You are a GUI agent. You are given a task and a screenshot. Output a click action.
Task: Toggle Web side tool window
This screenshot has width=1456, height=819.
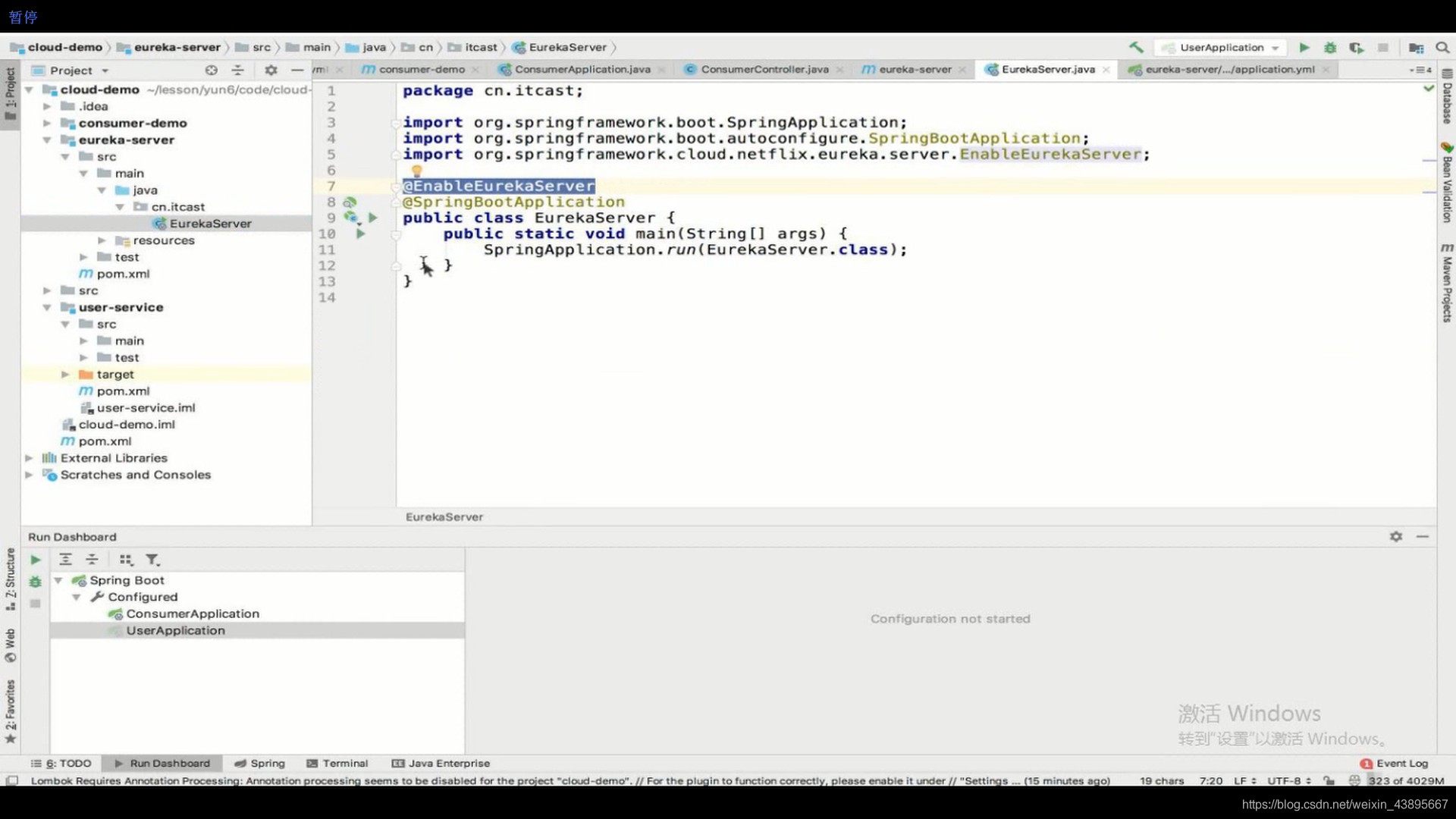[10, 645]
